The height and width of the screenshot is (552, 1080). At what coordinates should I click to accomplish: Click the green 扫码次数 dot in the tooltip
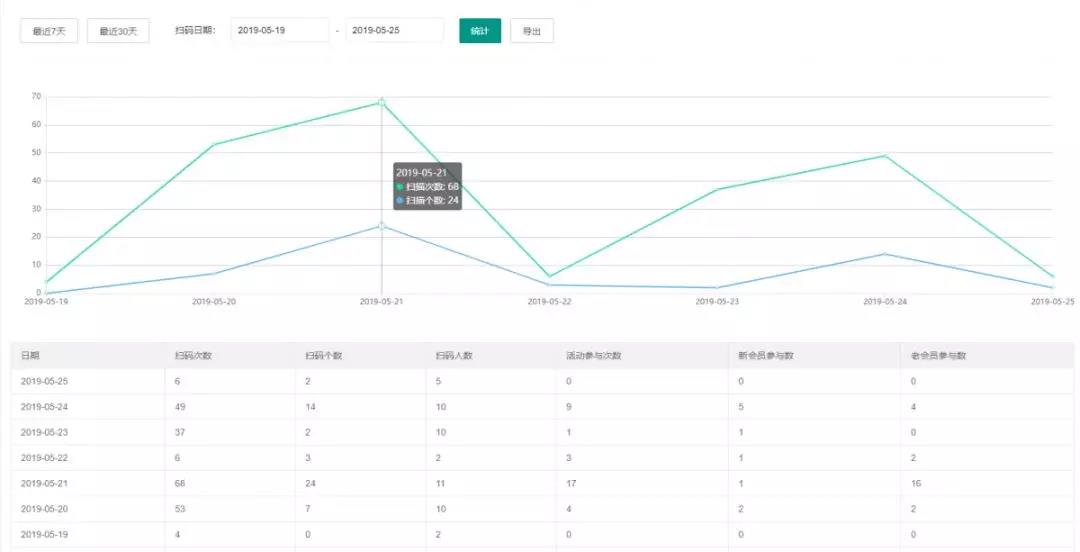point(400,187)
